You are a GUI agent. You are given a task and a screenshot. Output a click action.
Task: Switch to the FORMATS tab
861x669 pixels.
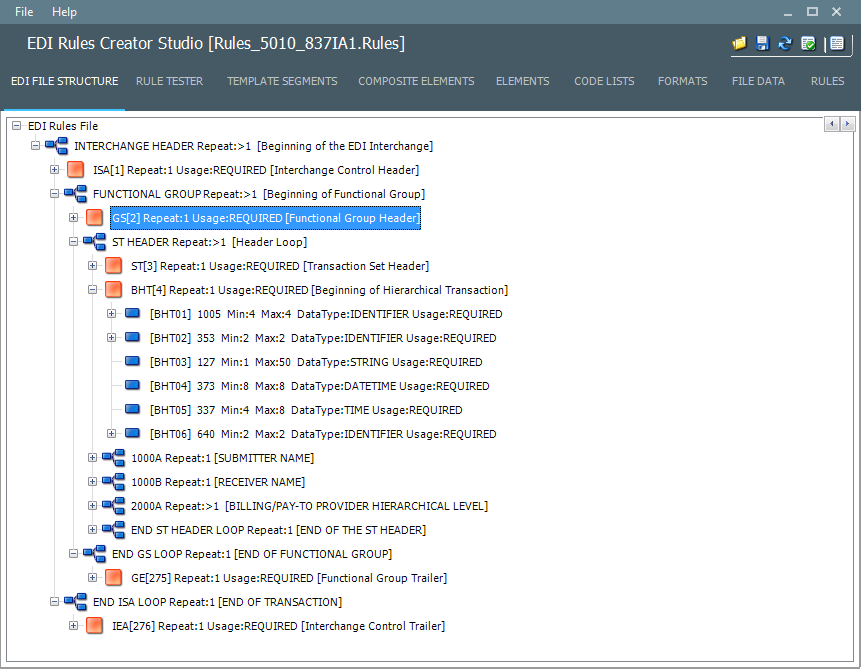683,81
